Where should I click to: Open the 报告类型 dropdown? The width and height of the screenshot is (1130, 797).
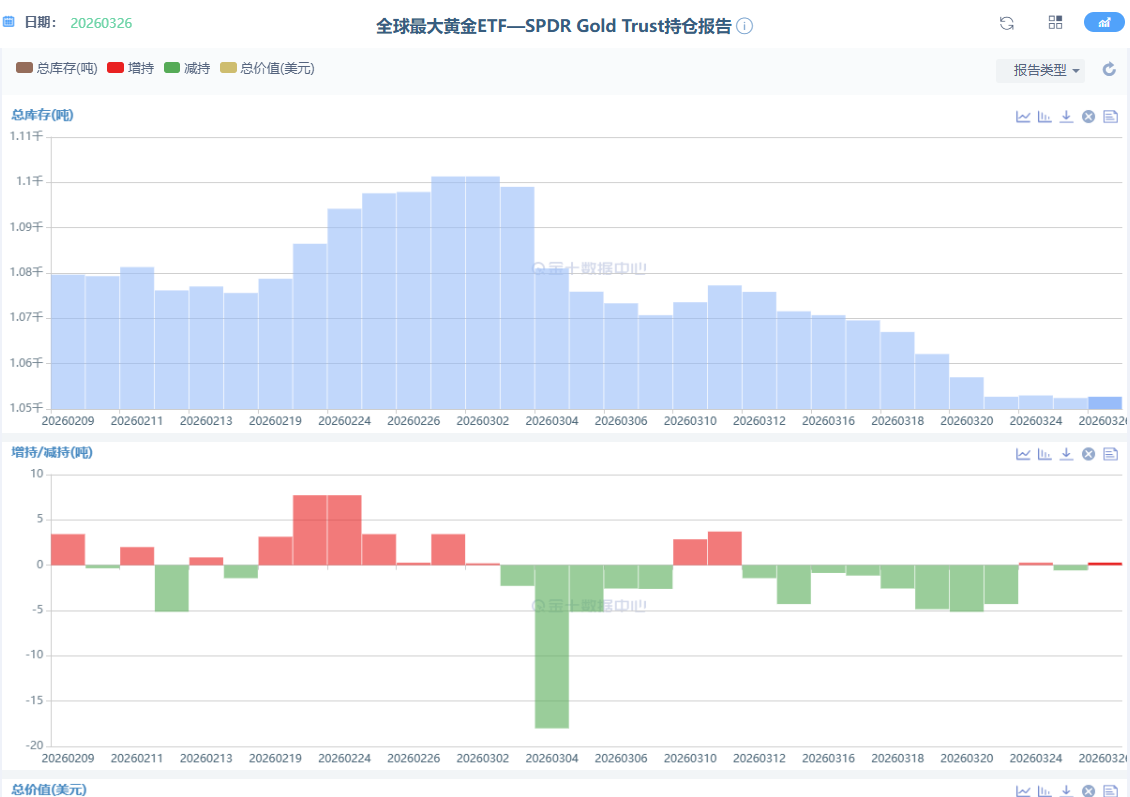(1041, 70)
